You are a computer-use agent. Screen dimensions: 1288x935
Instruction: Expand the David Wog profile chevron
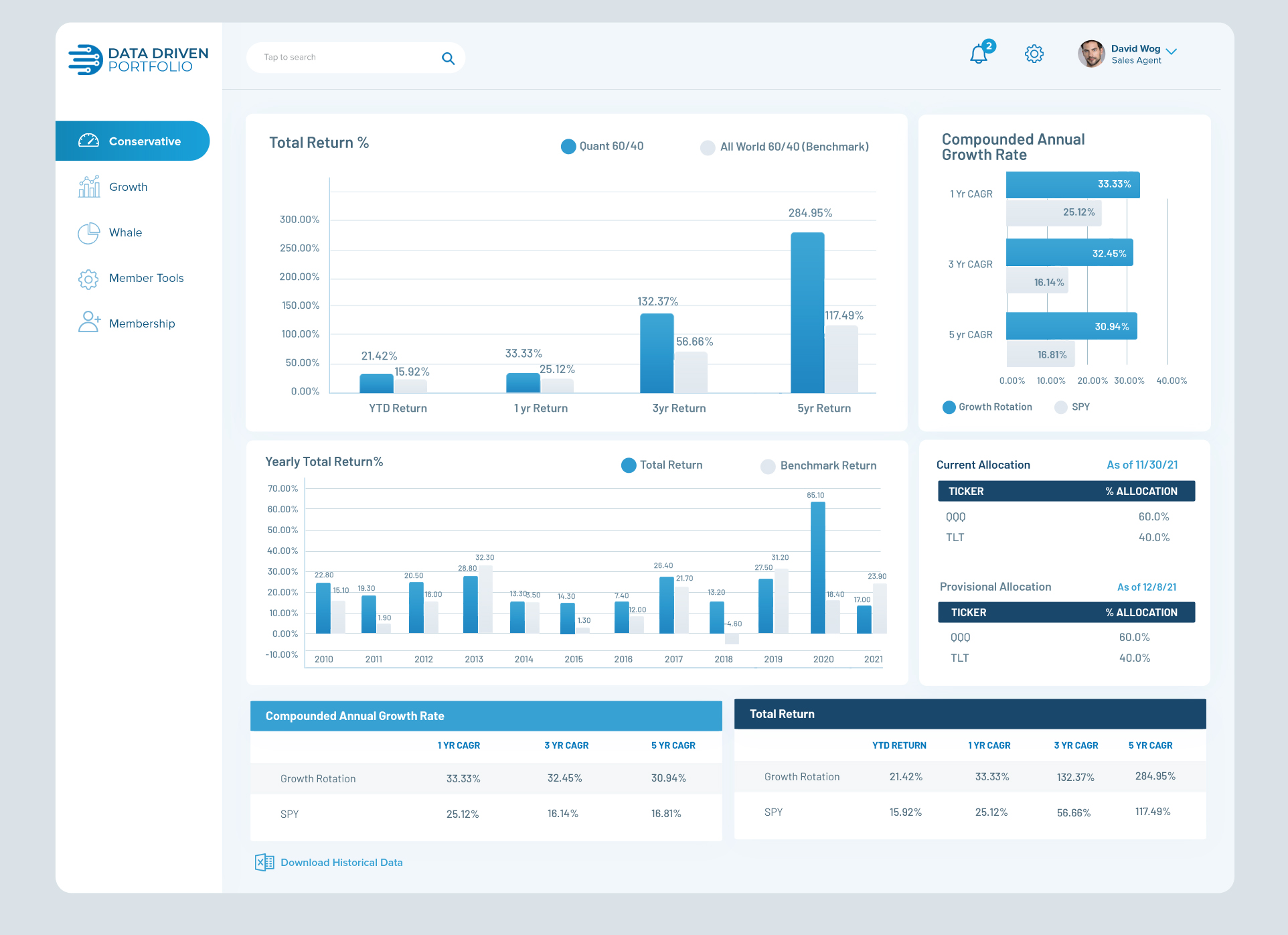(1172, 52)
